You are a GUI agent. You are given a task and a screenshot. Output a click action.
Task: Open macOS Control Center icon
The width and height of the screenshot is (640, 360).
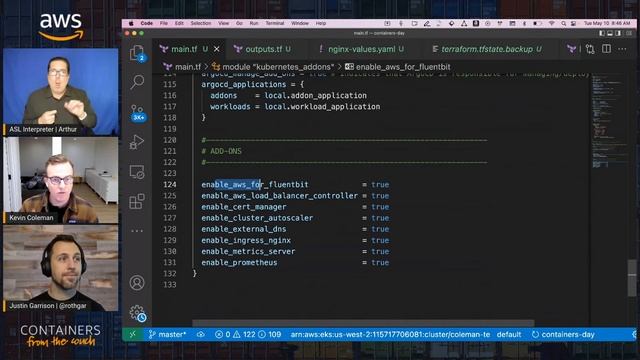click(573, 24)
